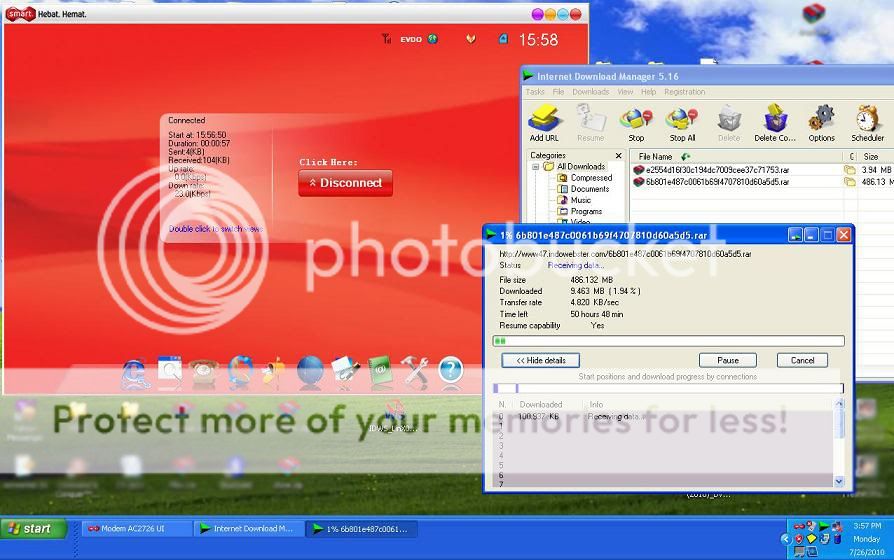This screenshot has height=560, width=894.
Task: Click the taskbar clock showing 3:57 PM
Action: click(x=867, y=526)
